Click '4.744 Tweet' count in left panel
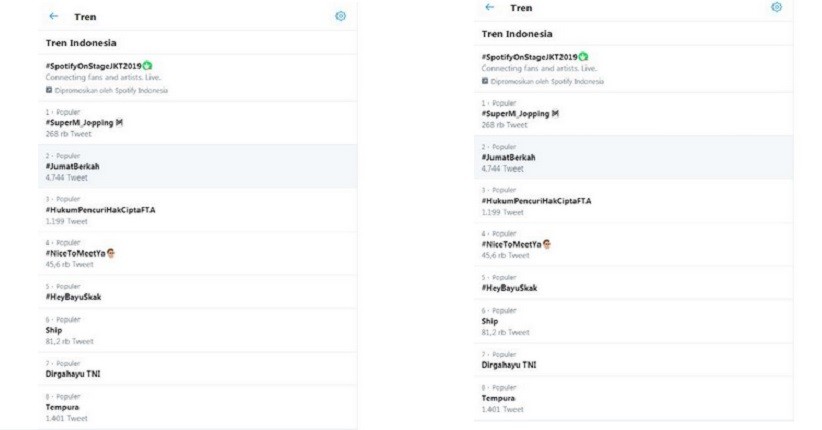 click(66, 177)
